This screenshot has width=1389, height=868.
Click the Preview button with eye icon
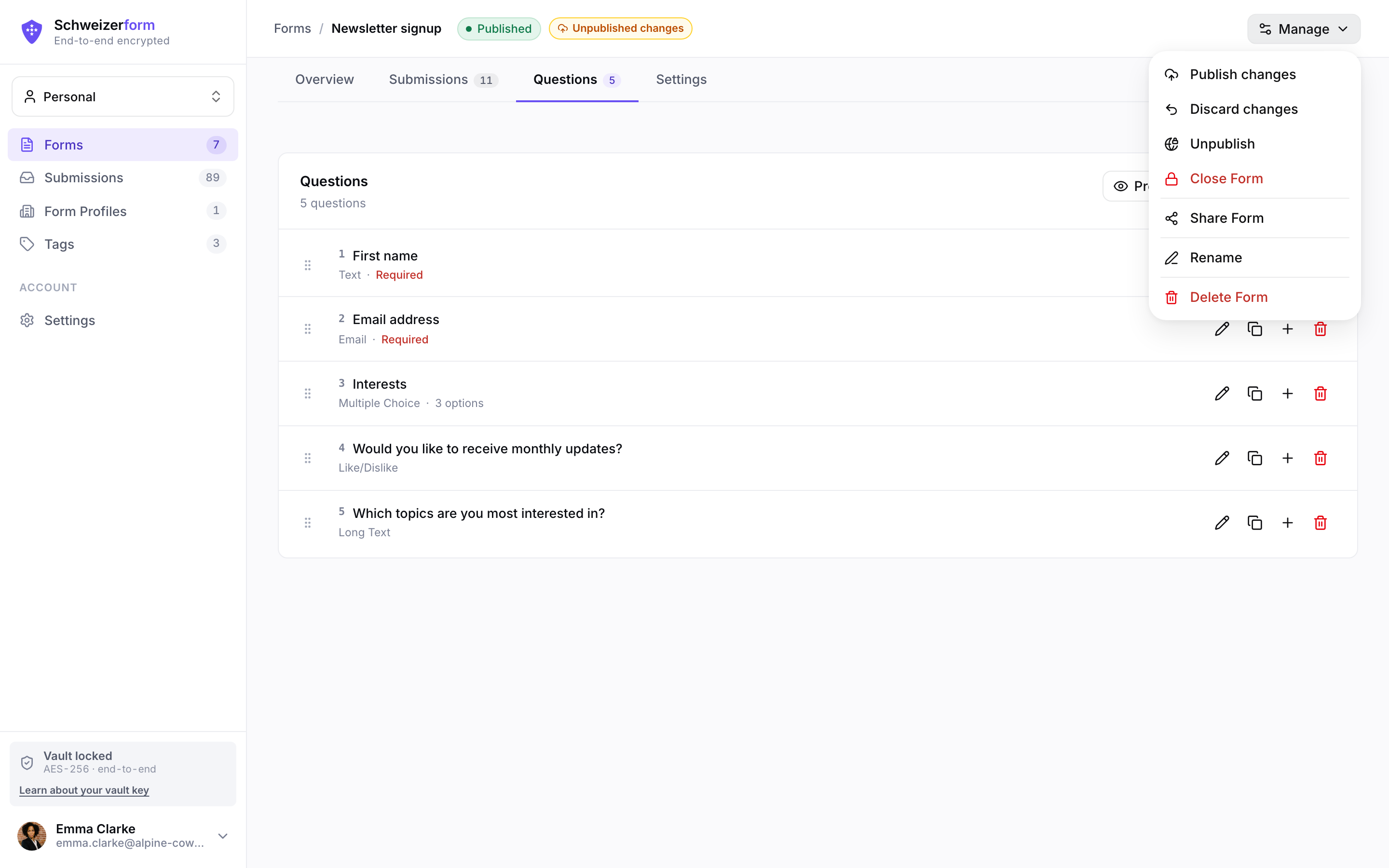click(x=1127, y=186)
